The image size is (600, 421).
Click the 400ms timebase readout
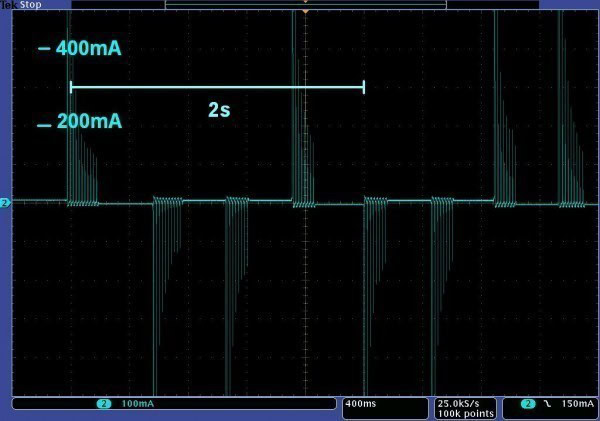pyautogui.click(x=360, y=403)
